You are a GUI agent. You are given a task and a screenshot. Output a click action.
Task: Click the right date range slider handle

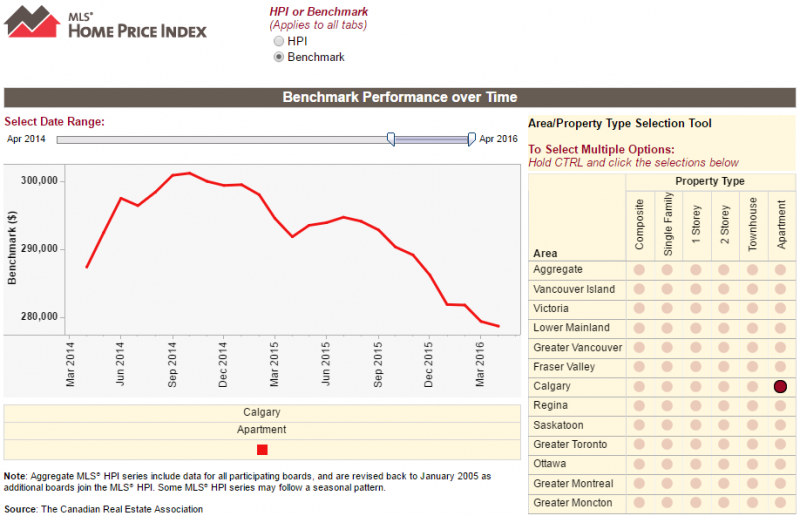pos(472,139)
